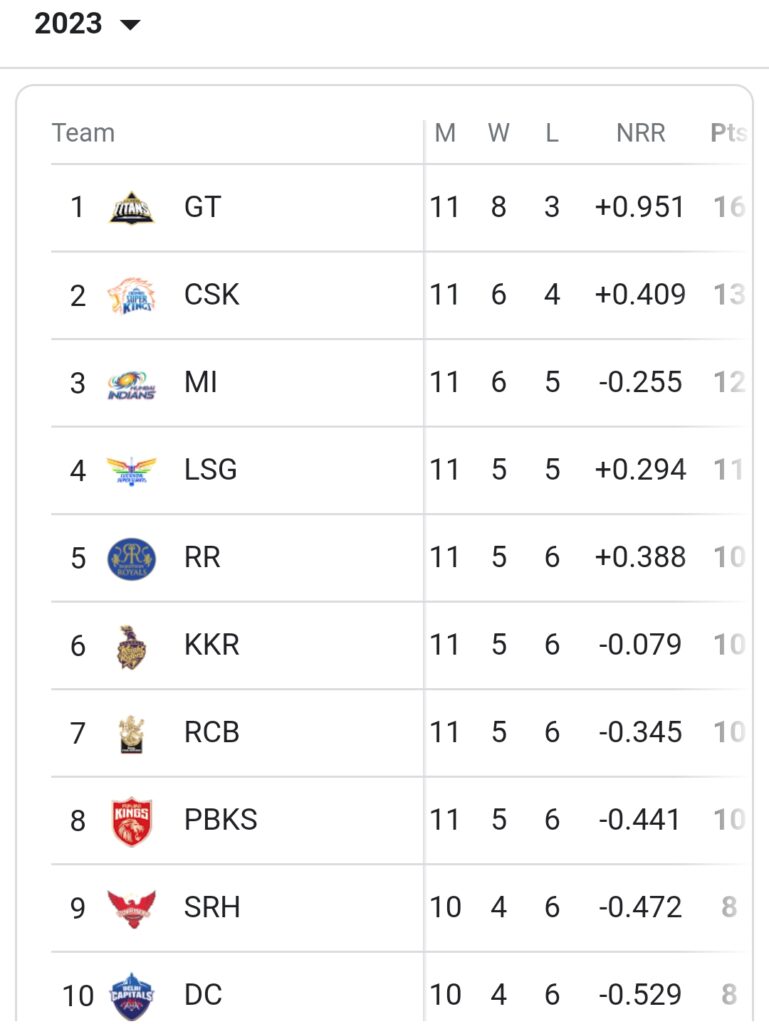The width and height of the screenshot is (769, 1024).
Task: Click the Chennai Super Kings logo
Action: click(131, 295)
